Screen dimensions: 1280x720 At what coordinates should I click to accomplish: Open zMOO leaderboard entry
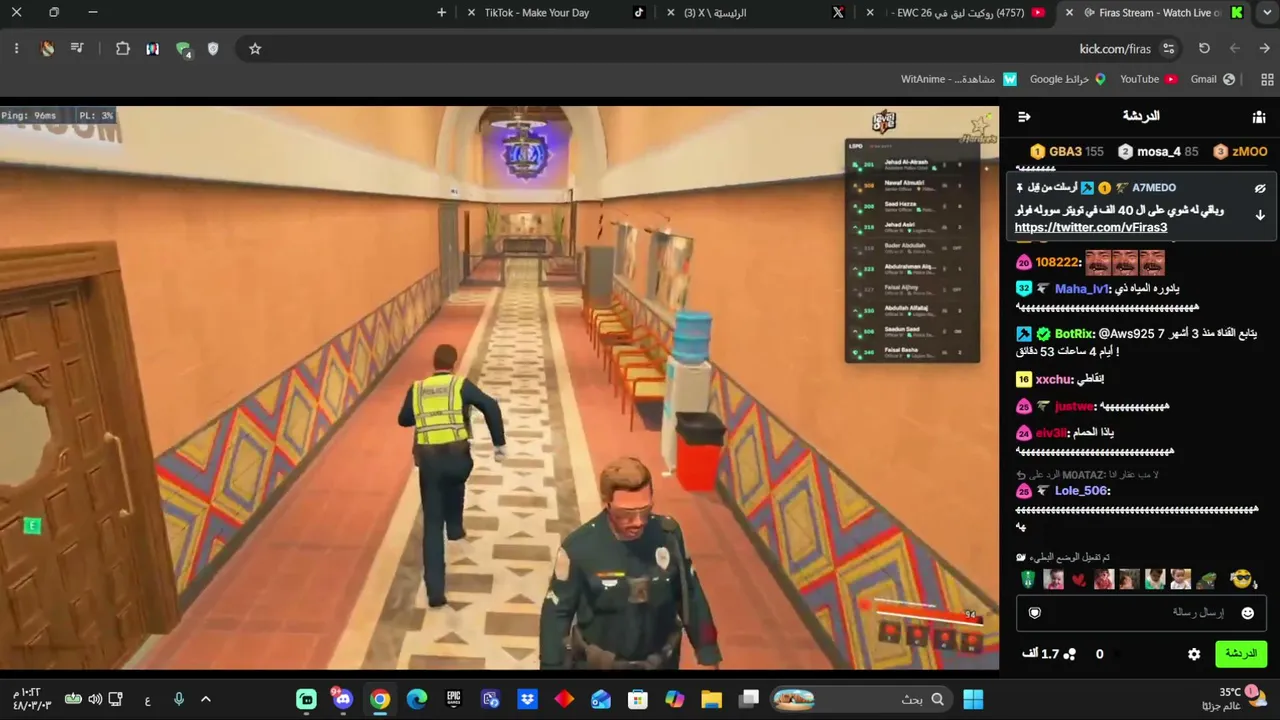pos(1240,152)
